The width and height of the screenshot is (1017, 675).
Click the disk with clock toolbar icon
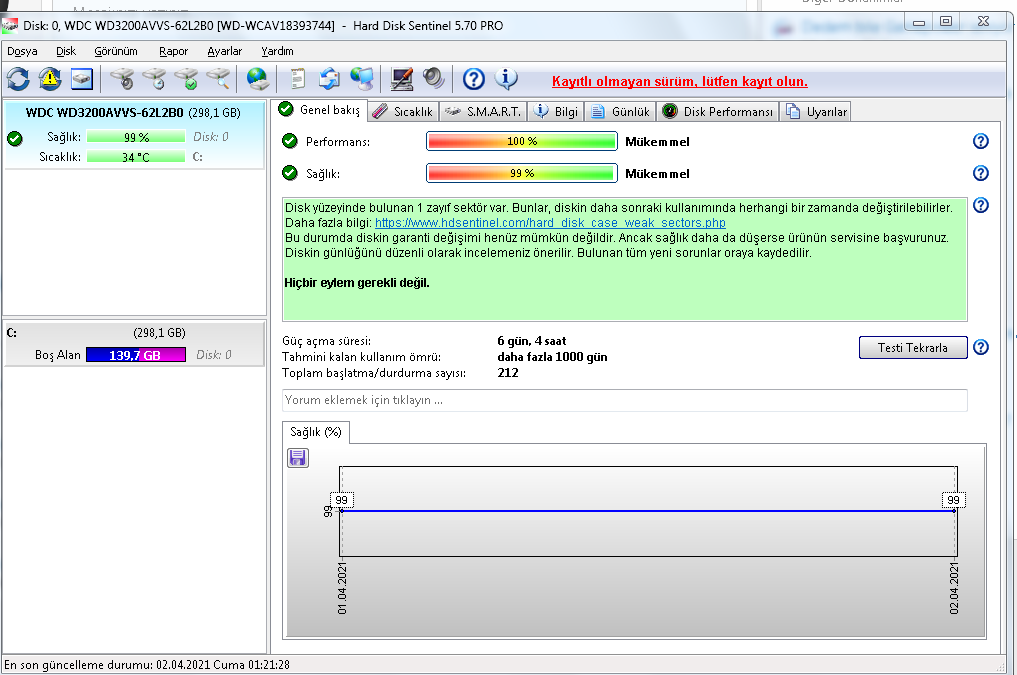point(154,80)
